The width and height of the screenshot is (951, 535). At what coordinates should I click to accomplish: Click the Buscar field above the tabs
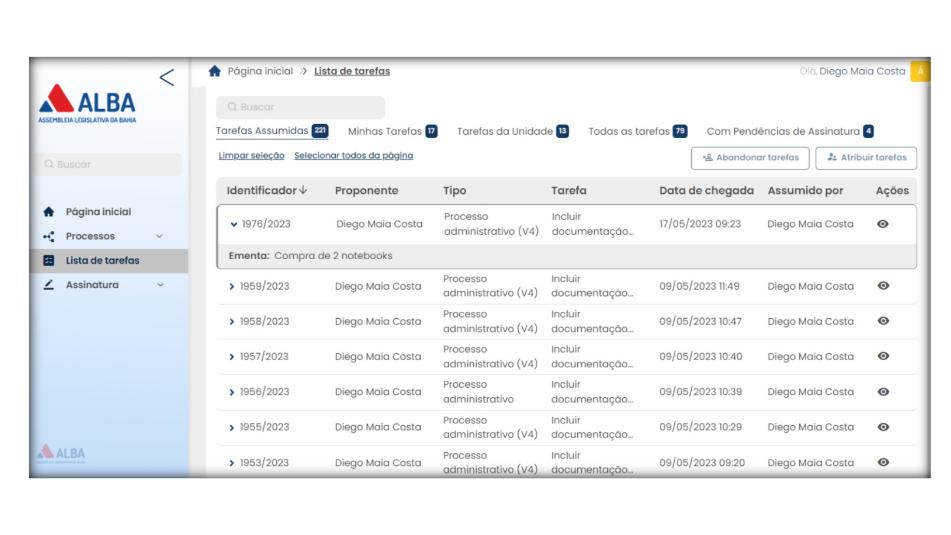(x=300, y=107)
